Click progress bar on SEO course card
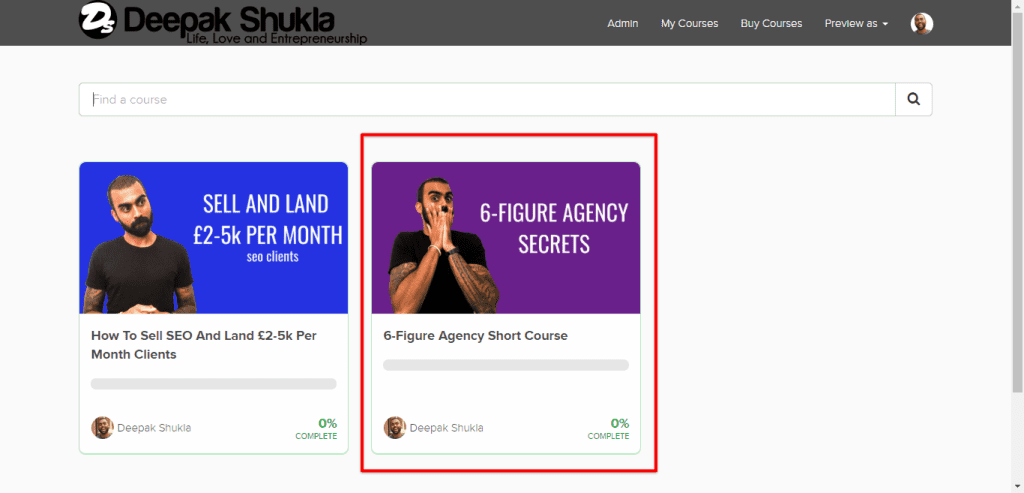Viewport: 1024px width, 493px height. (214, 384)
